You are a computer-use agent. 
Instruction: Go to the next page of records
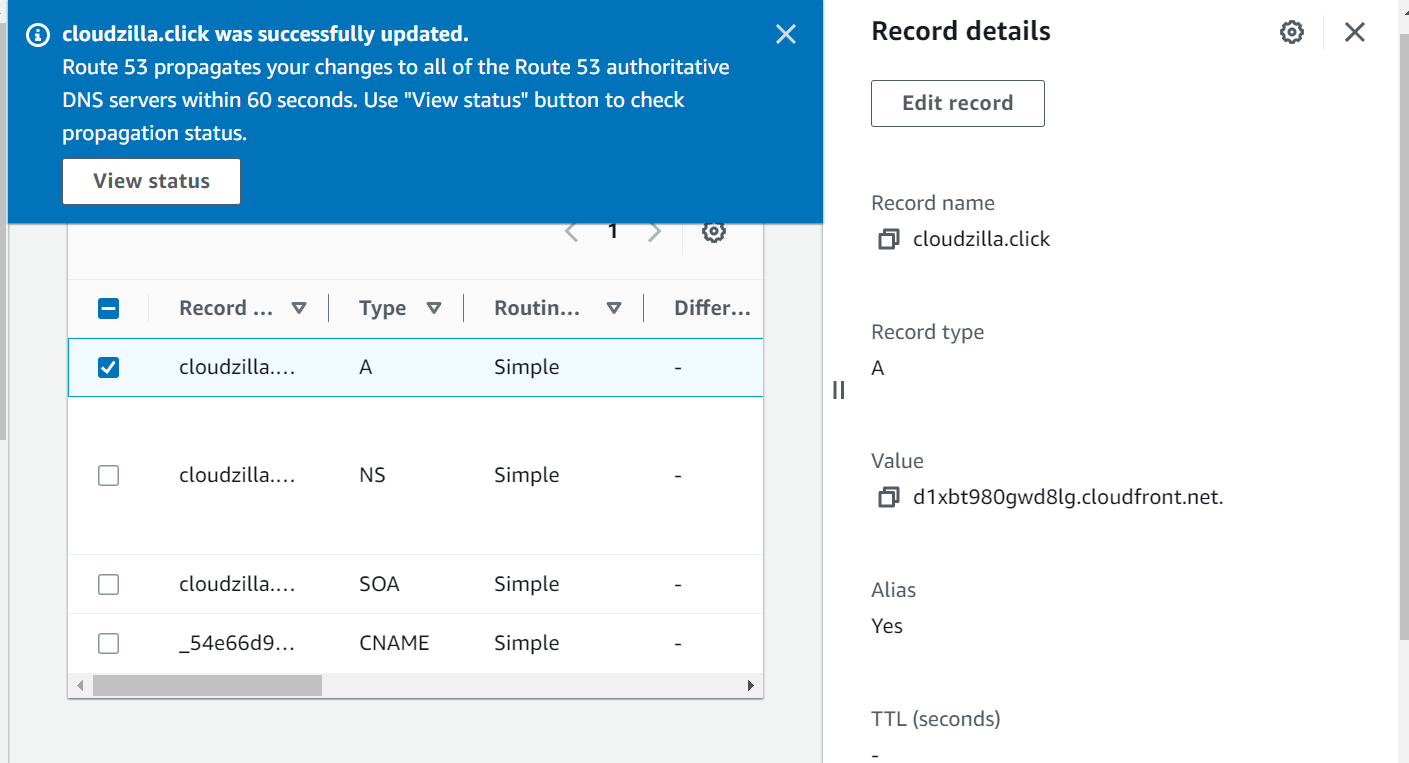tap(655, 232)
